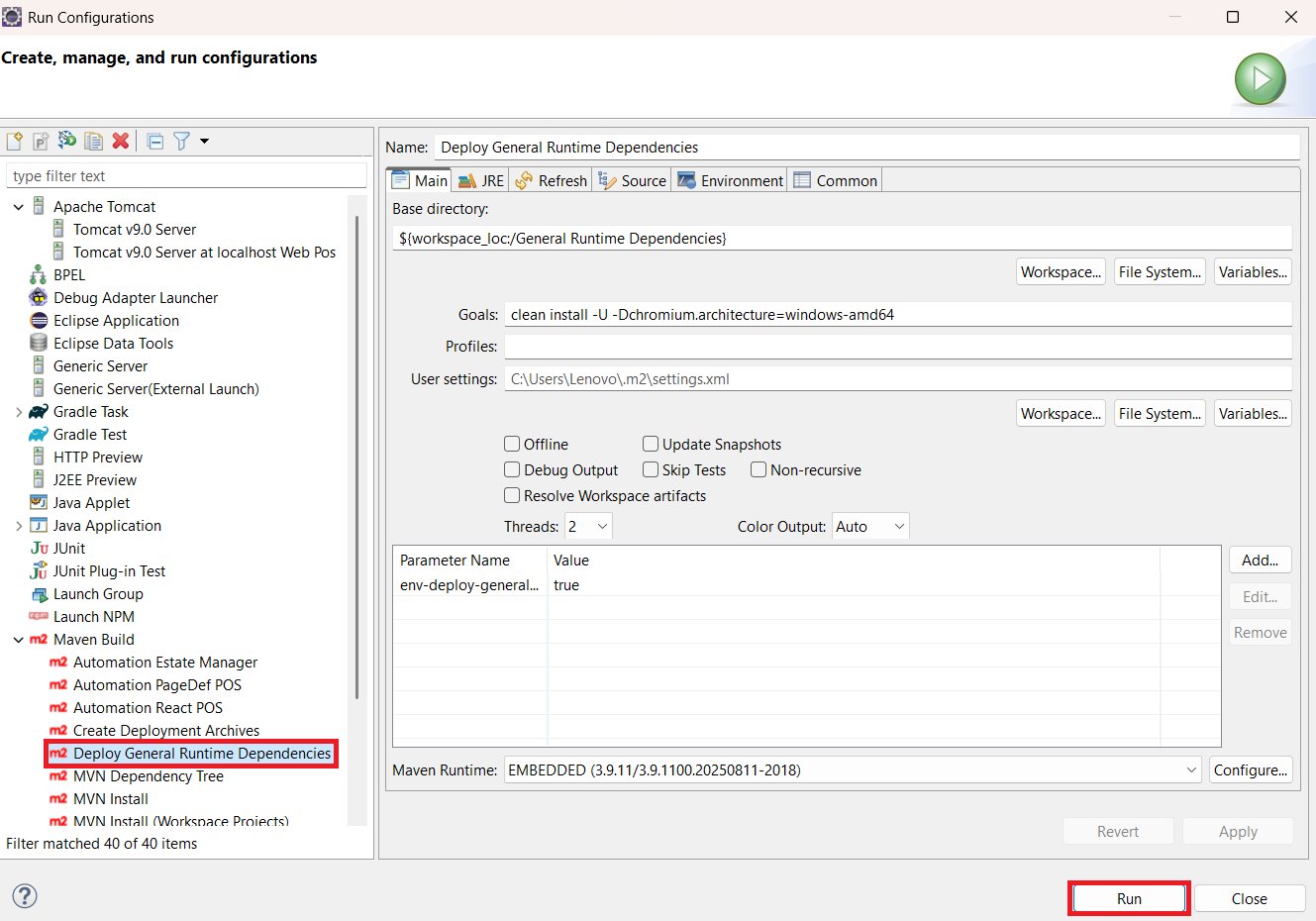The height and width of the screenshot is (921, 1316).
Task: Click help question mark icon
Action: point(25,896)
